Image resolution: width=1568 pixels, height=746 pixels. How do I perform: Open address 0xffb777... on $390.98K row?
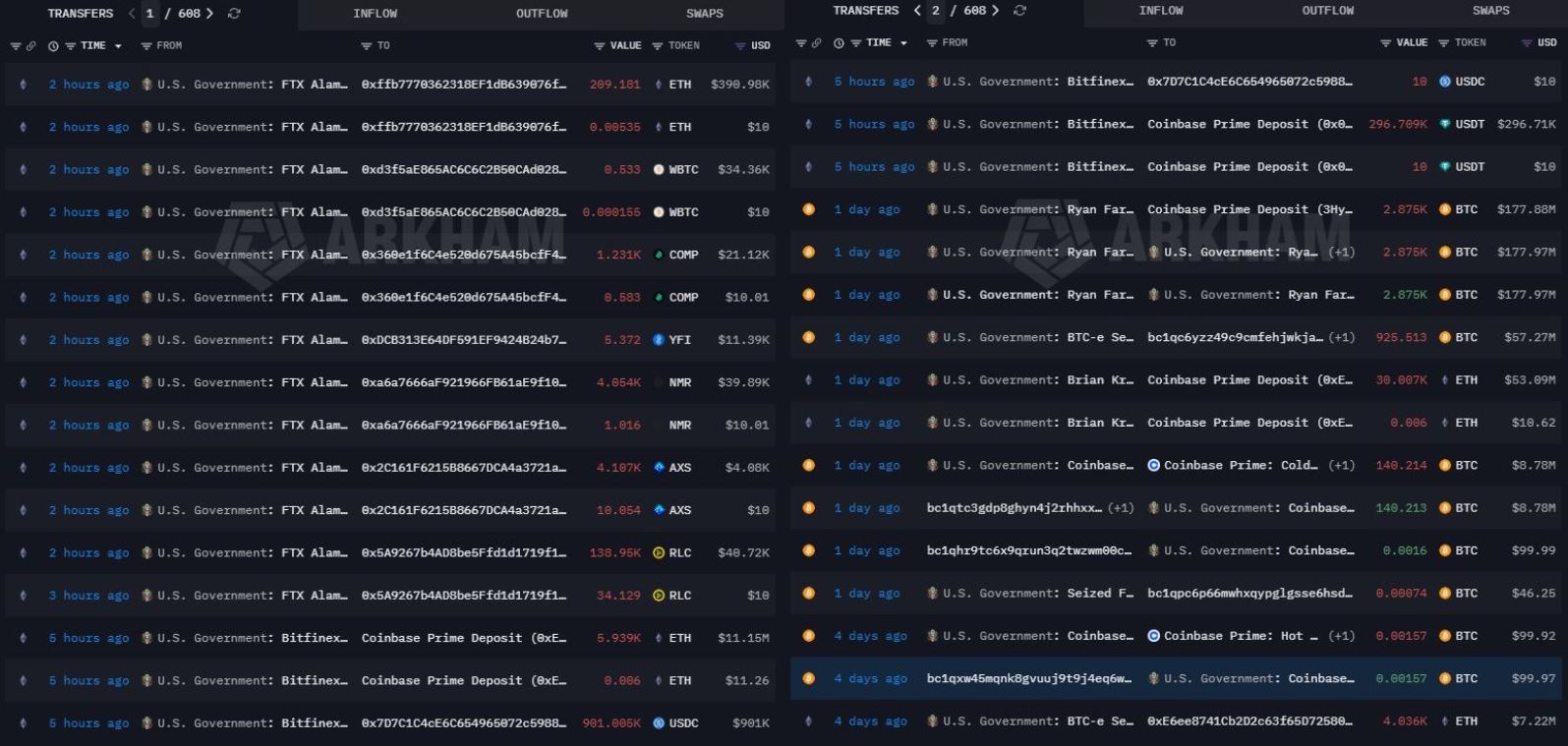pyautogui.click(x=464, y=85)
